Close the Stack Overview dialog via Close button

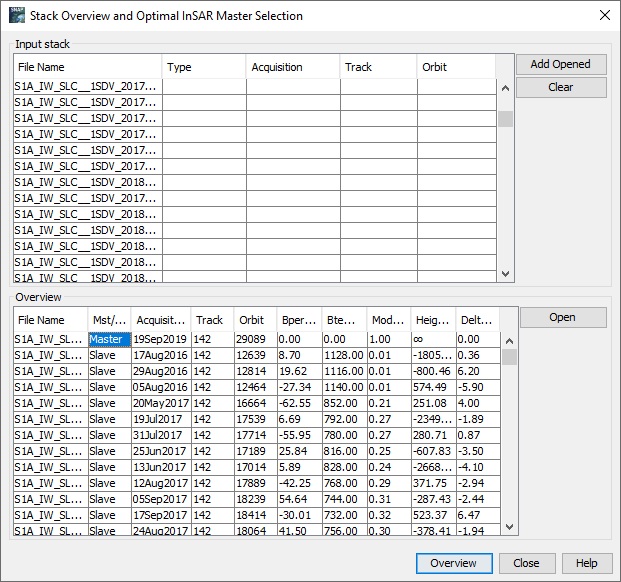coord(527,563)
